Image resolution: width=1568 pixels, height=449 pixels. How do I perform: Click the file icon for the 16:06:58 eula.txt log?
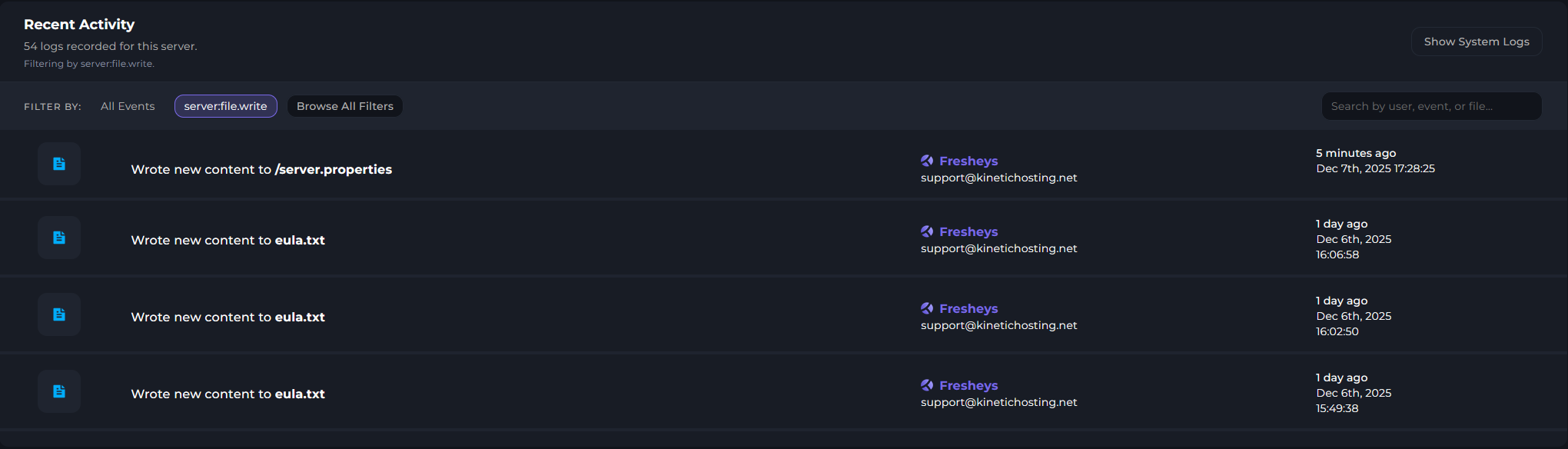pos(59,238)
